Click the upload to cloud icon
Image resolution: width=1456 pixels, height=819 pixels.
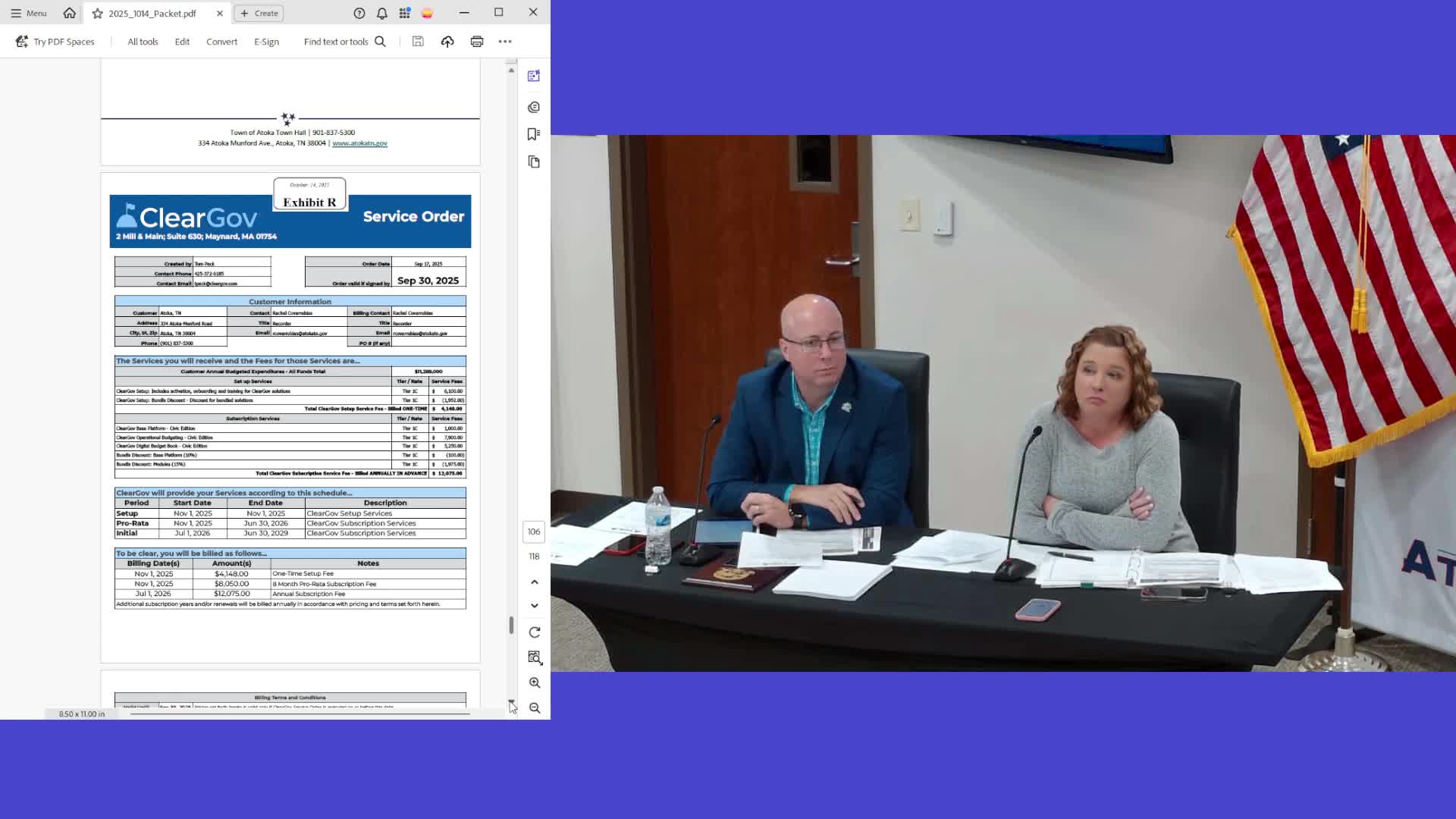(x=447, y=42)
